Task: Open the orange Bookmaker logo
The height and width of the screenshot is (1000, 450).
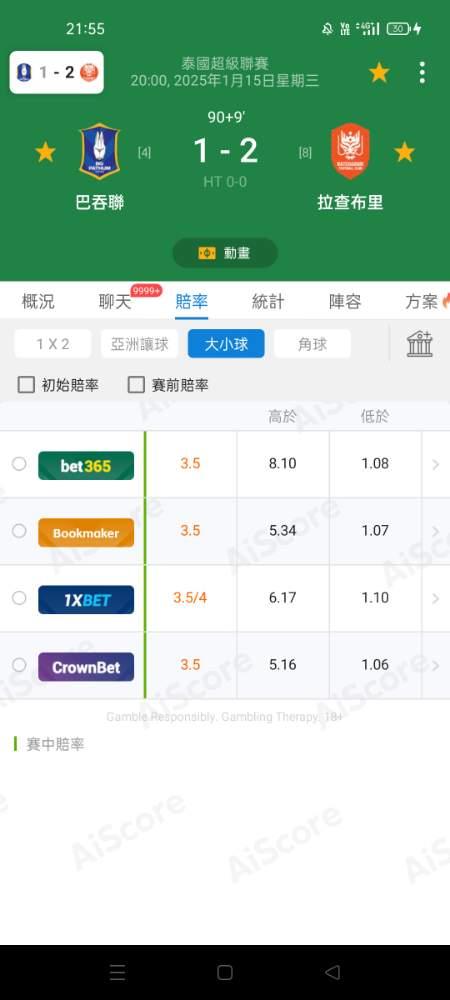Action: pyautogui.click(x=86, y=533)
